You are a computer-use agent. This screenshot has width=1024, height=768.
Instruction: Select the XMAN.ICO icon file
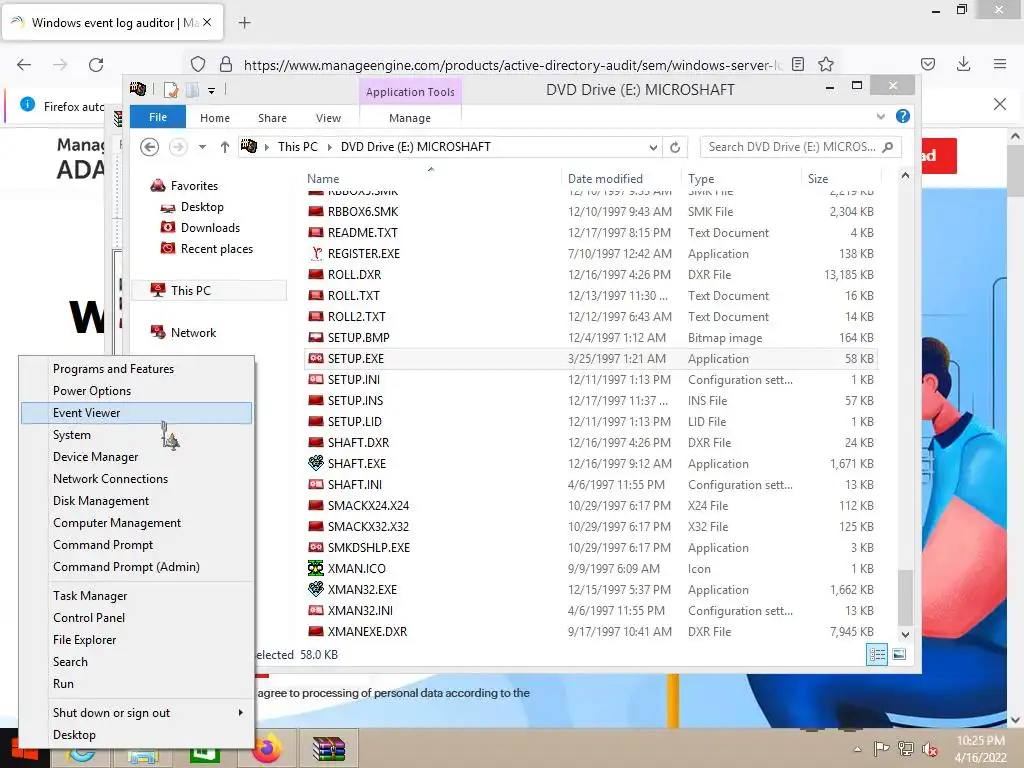pyautogui.click(x=315, y=568)
